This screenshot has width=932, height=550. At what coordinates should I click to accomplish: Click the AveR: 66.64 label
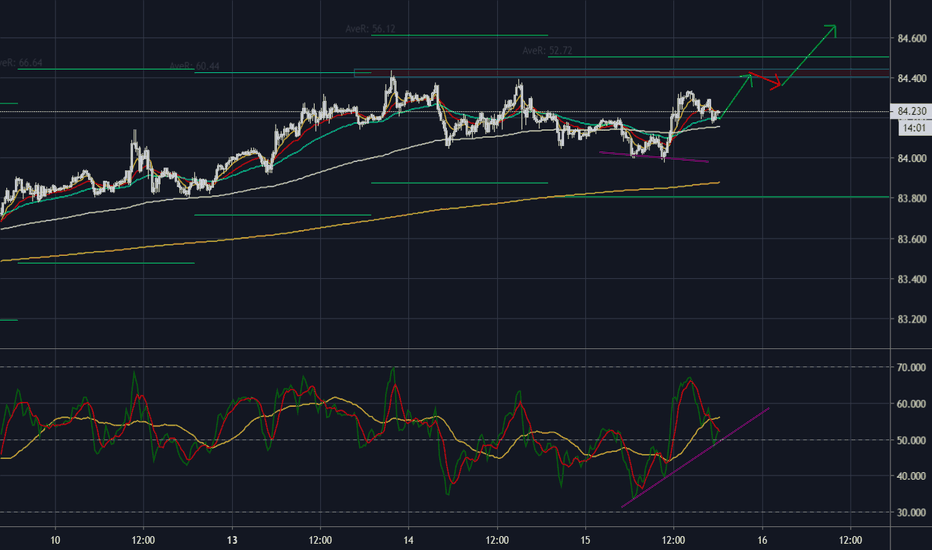[x=20, y=62]
